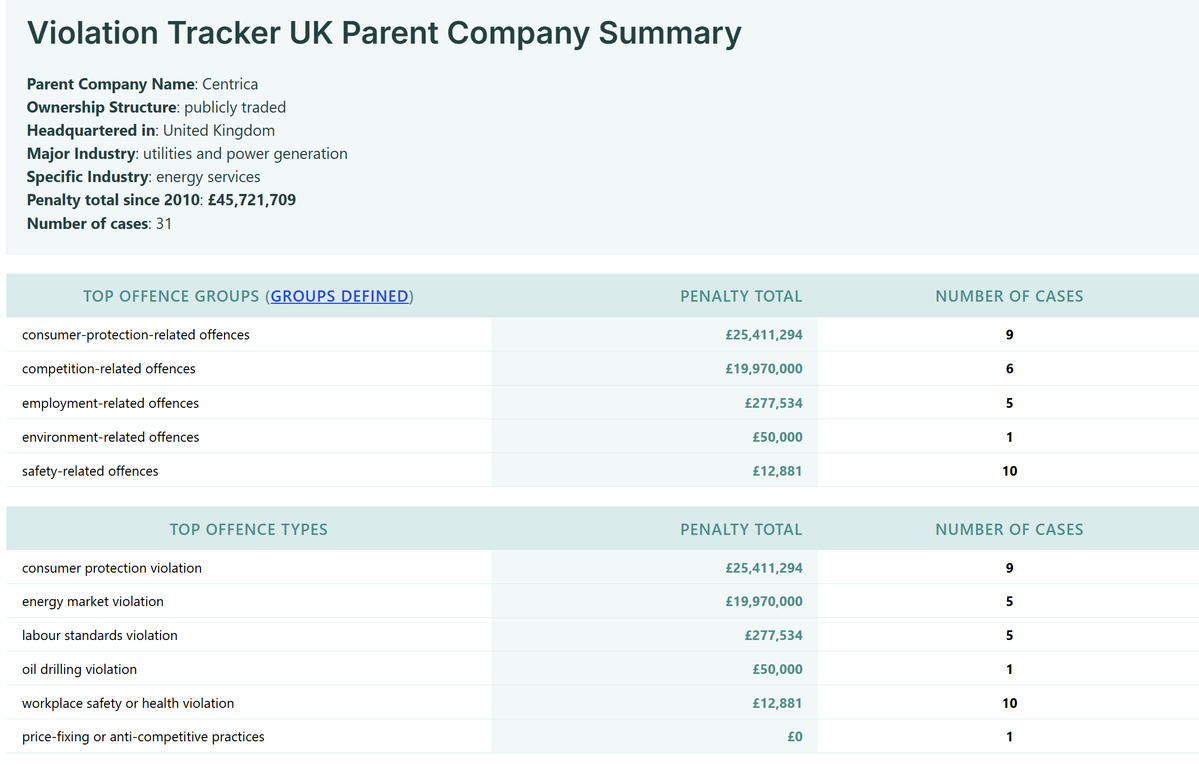Viewport: 1199px width, 765px height.
Task: Click the employment-related offences row label
Action: [110, 403]
